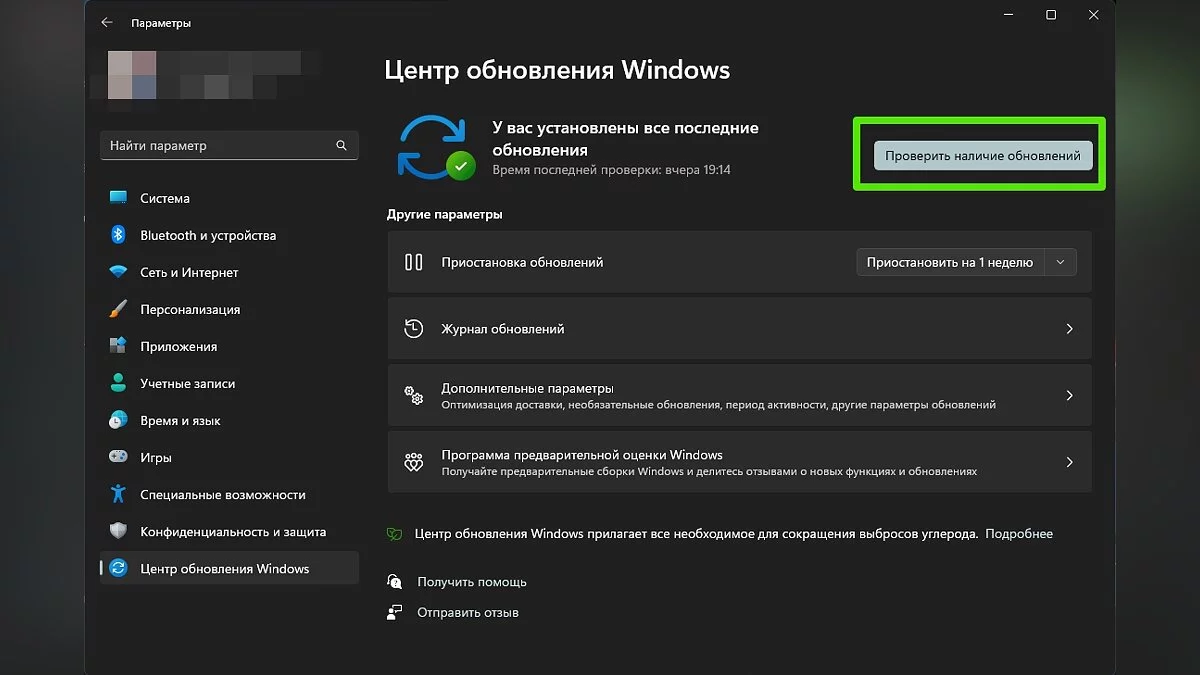The height and width of the screenshot is (675, 1200).
Task: Expand the Windows Insider program row
Action: [1069, 462]
